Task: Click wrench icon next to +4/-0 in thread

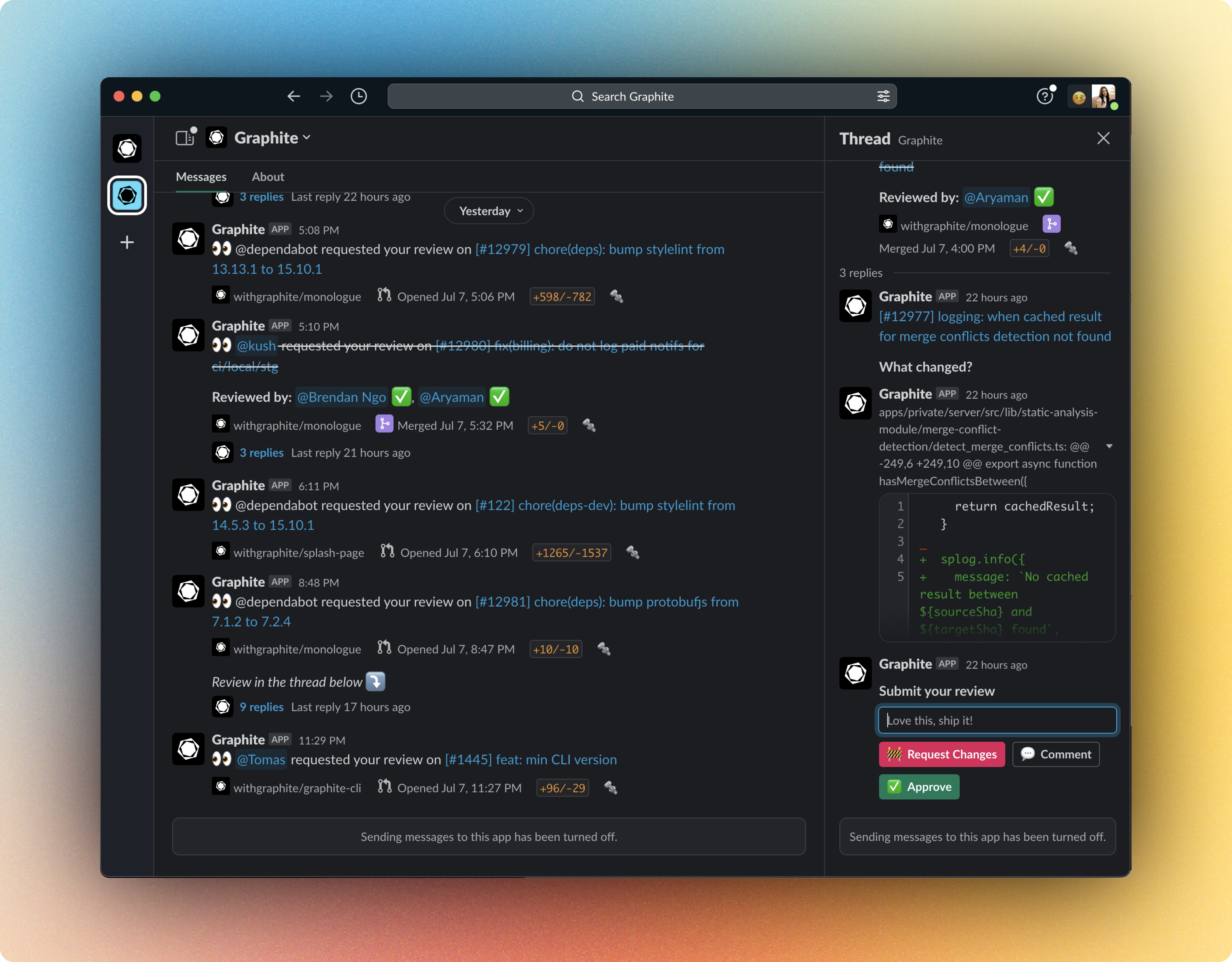Action: pyautogui.click(x=1071, y=248)
